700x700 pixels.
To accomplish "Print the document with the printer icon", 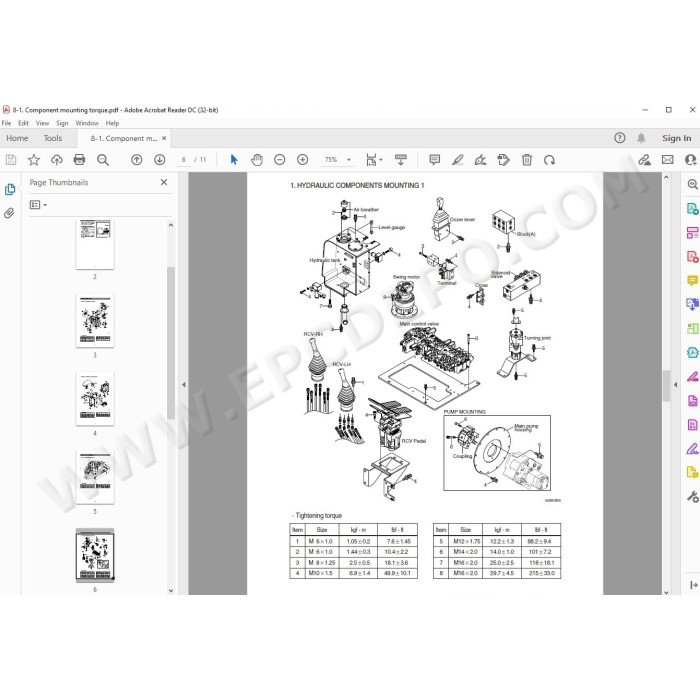I will coord(79,160).
